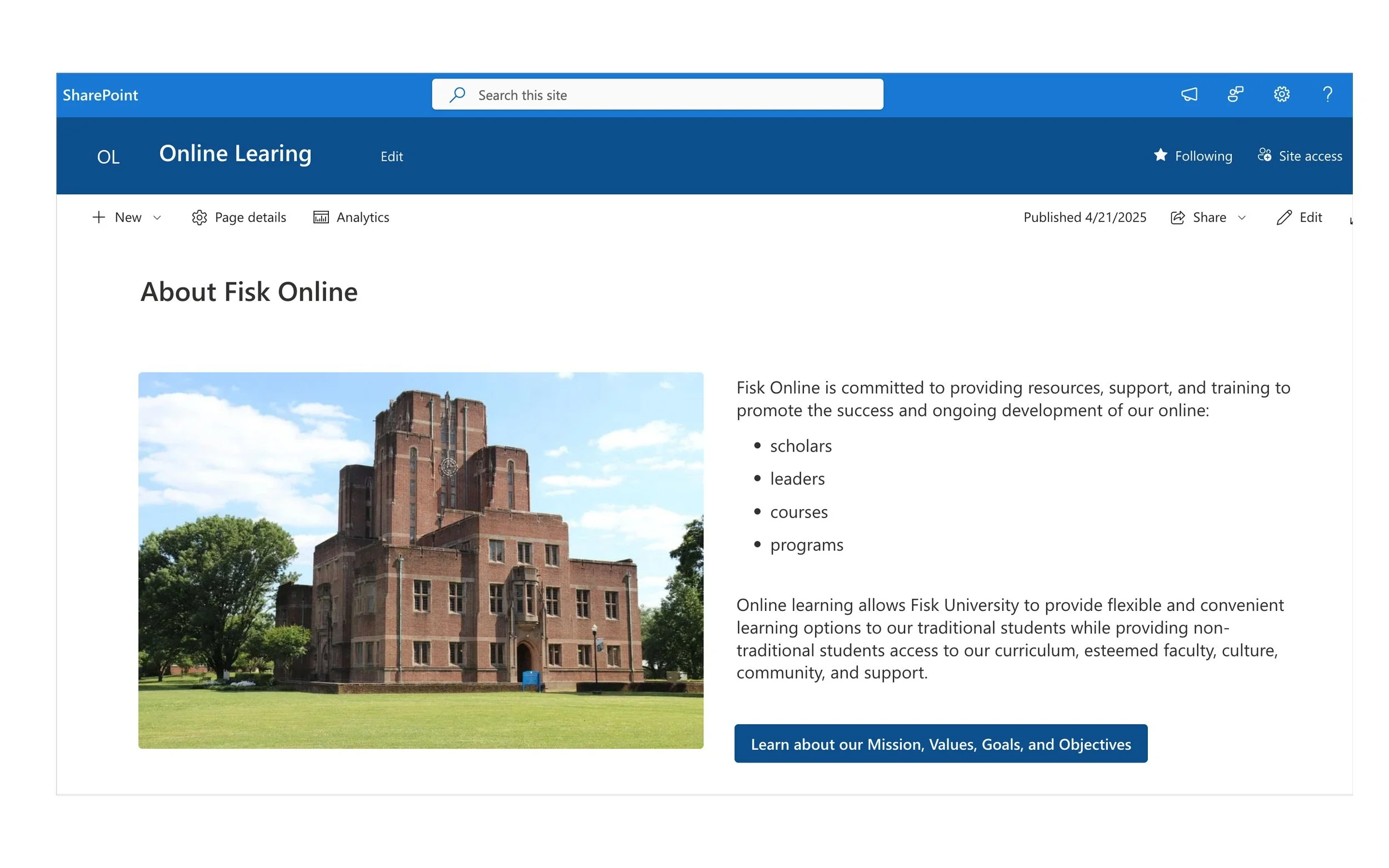This screenshot has height=868, width=1389.
Task: Open the Online Learing site title link
Action: pos(235,154)
